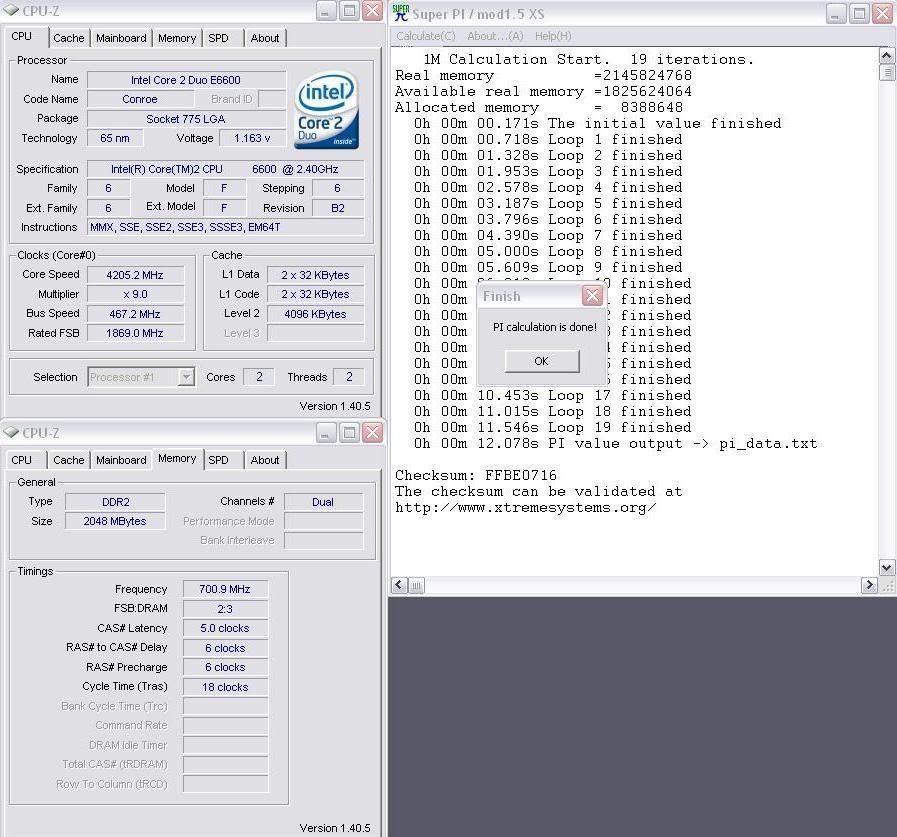The height and width of the screenshot is (837, 897).
Task: Select CPU tab in top CPU-Z window
Action: tap(22, 37)
